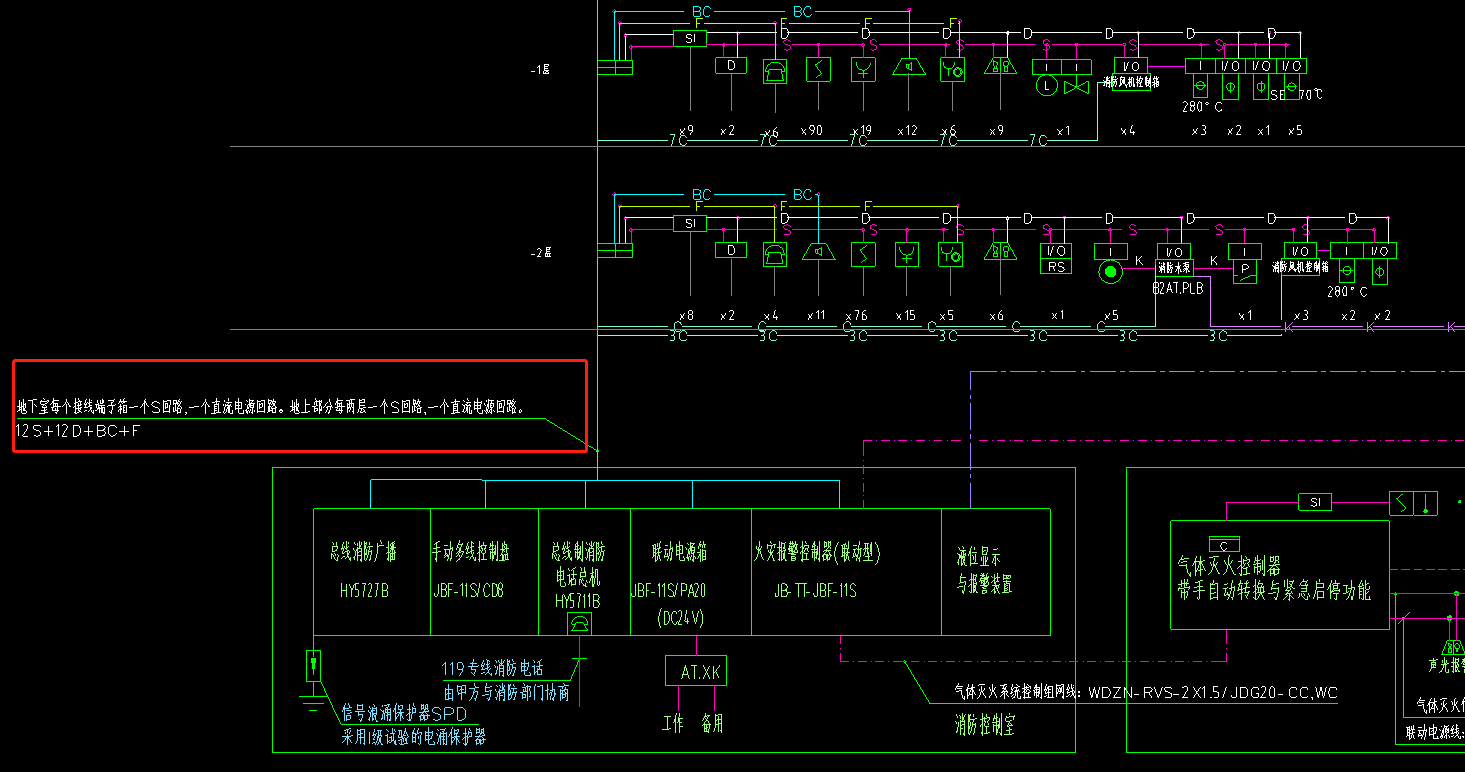Viewport: 1465px width, 772px height.
Task: Click the 火灾报警控制器(联动型) label
Action: (x=817, y=551)
